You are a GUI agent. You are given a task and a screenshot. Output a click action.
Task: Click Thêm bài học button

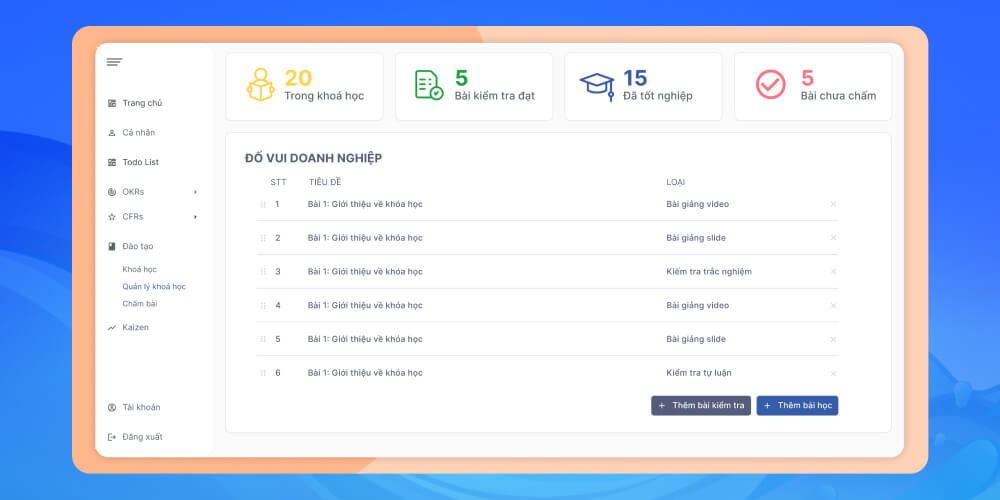[797, 406]
